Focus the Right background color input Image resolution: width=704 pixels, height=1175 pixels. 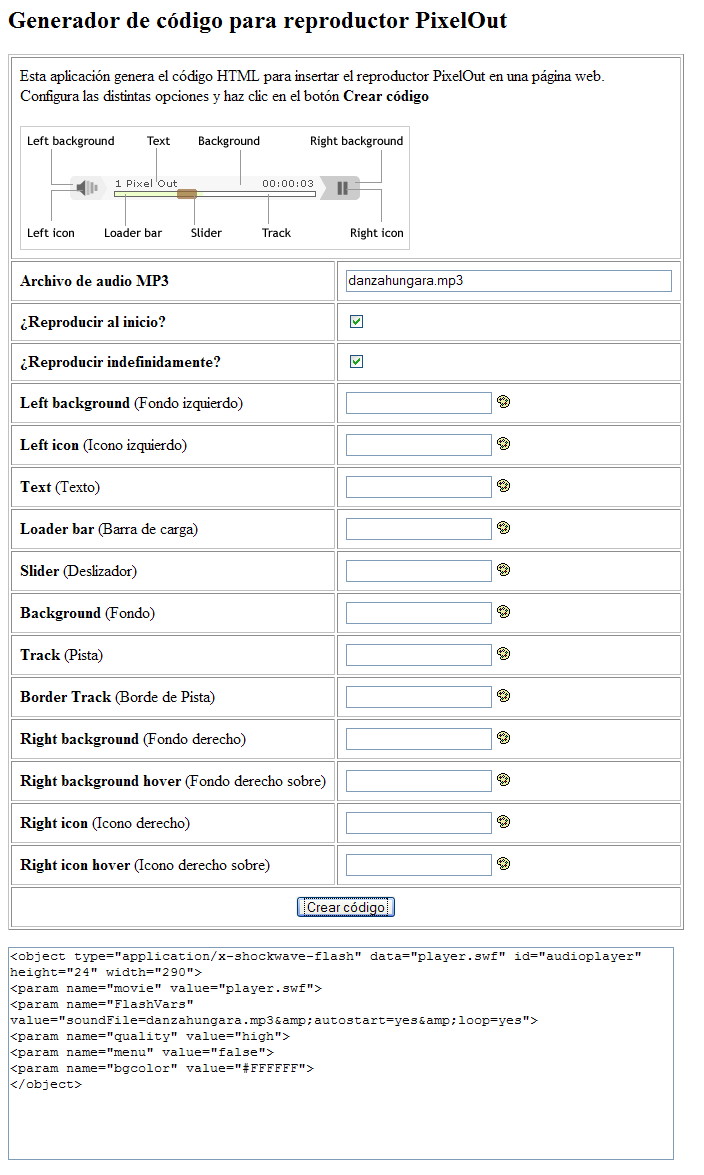[418, 739]
